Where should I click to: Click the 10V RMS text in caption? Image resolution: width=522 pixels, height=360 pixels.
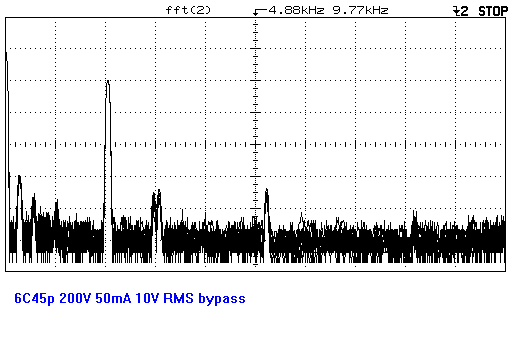(x=164, y=298)
